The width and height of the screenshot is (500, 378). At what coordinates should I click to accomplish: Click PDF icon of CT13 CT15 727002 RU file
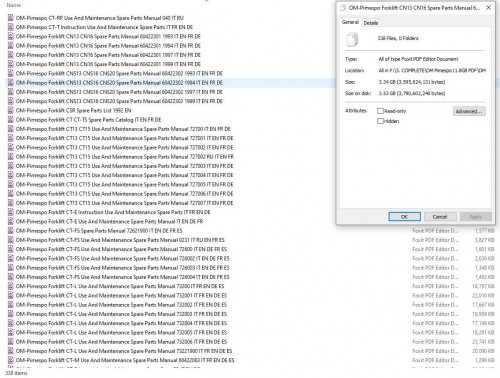[x=11, y=157]
